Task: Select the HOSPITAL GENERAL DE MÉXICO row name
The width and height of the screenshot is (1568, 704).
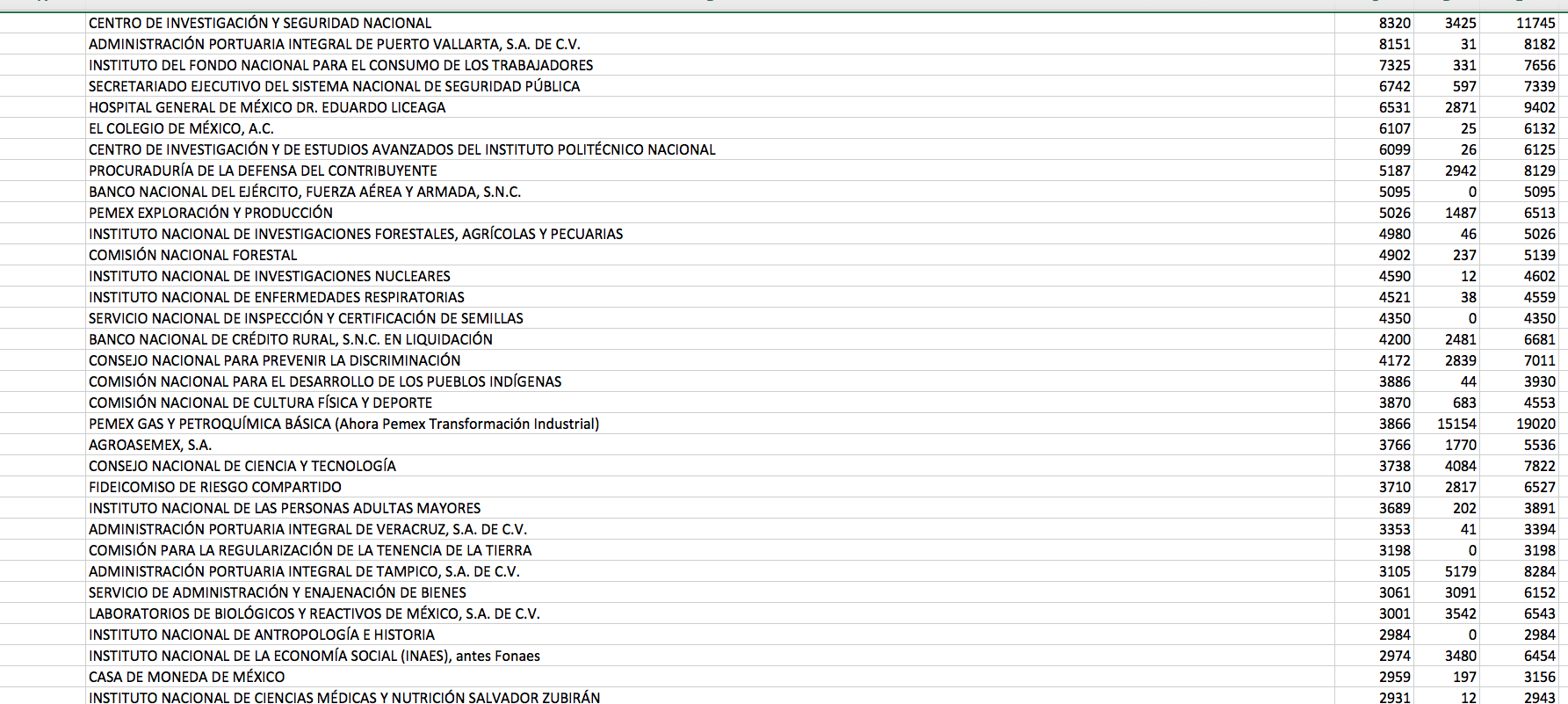Action: tap(267, 107)
